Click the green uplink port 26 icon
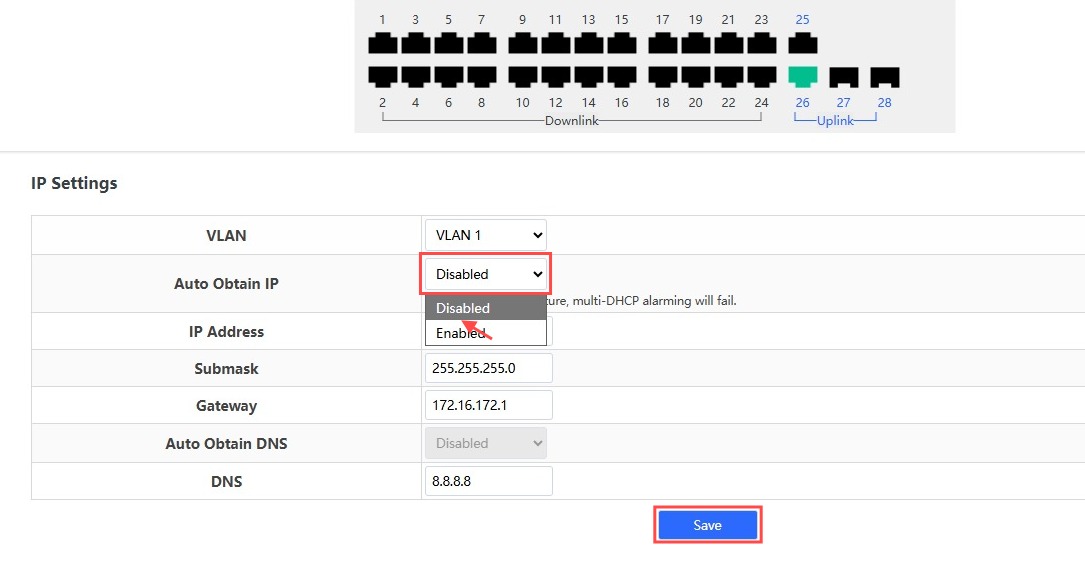This screenshot has width=1085, height=576. tap(802, 77)
